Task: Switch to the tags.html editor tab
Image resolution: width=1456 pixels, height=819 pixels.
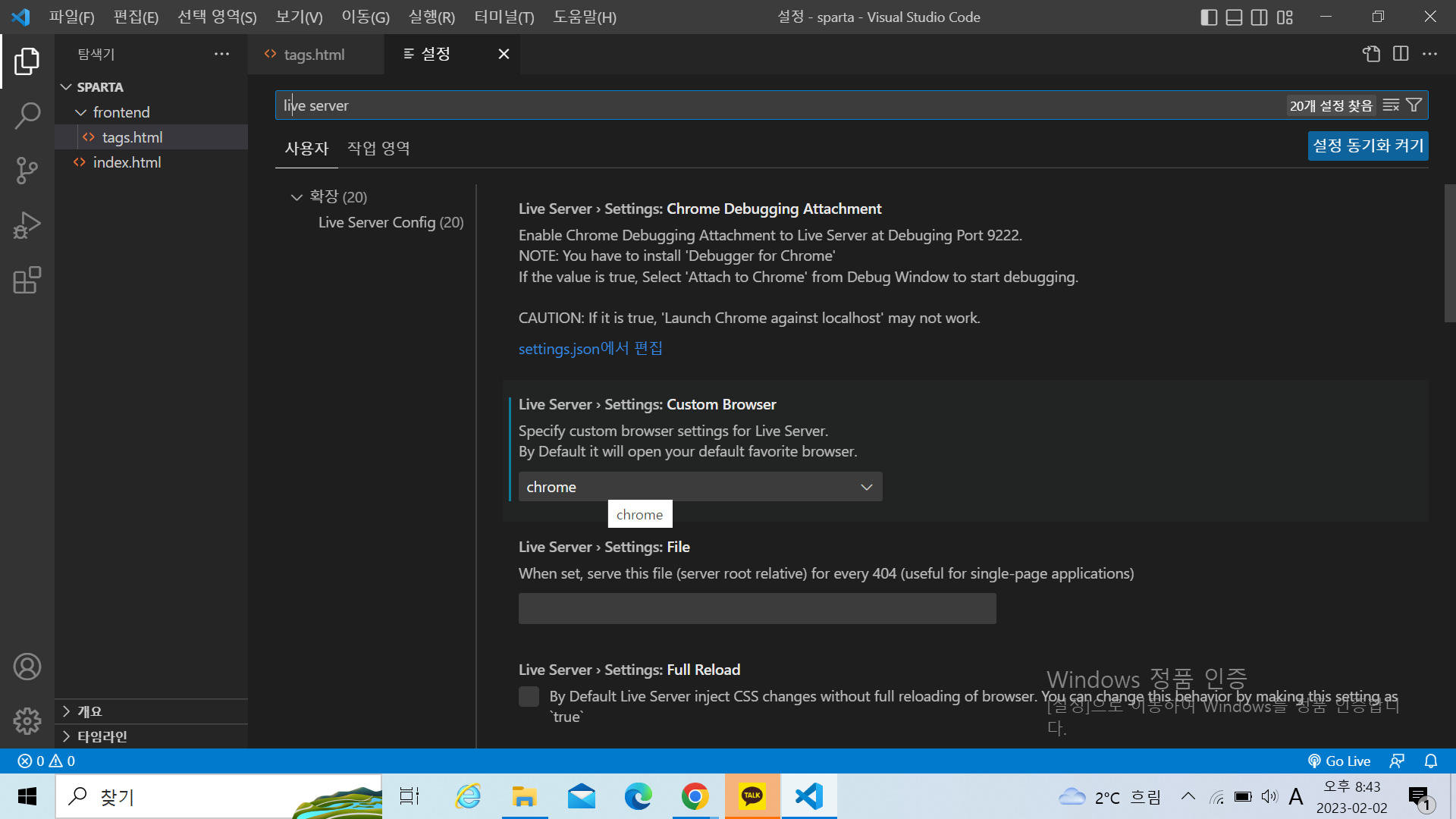Action: 314,54
